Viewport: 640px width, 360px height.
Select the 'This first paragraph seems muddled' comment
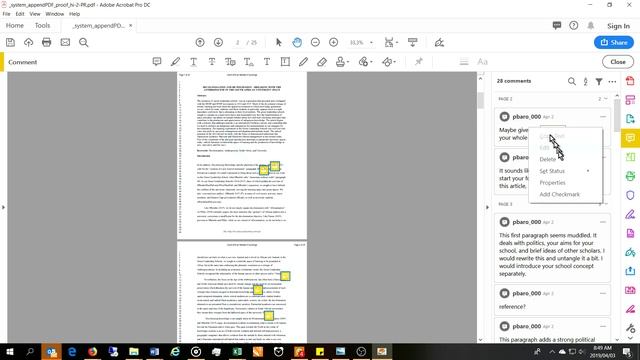[552, 248]
